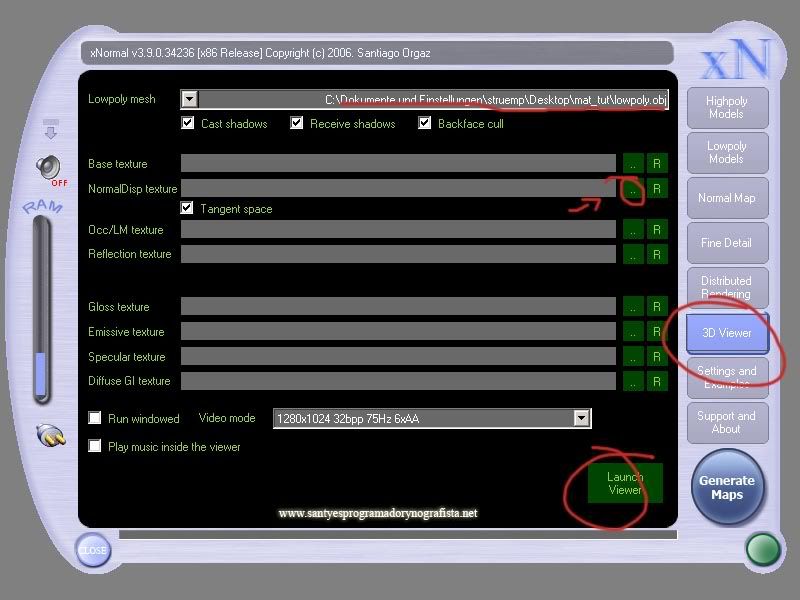This screenshot has width=800, height=600.
Task: Switch to the Normal Map tab
Action: 727,198
